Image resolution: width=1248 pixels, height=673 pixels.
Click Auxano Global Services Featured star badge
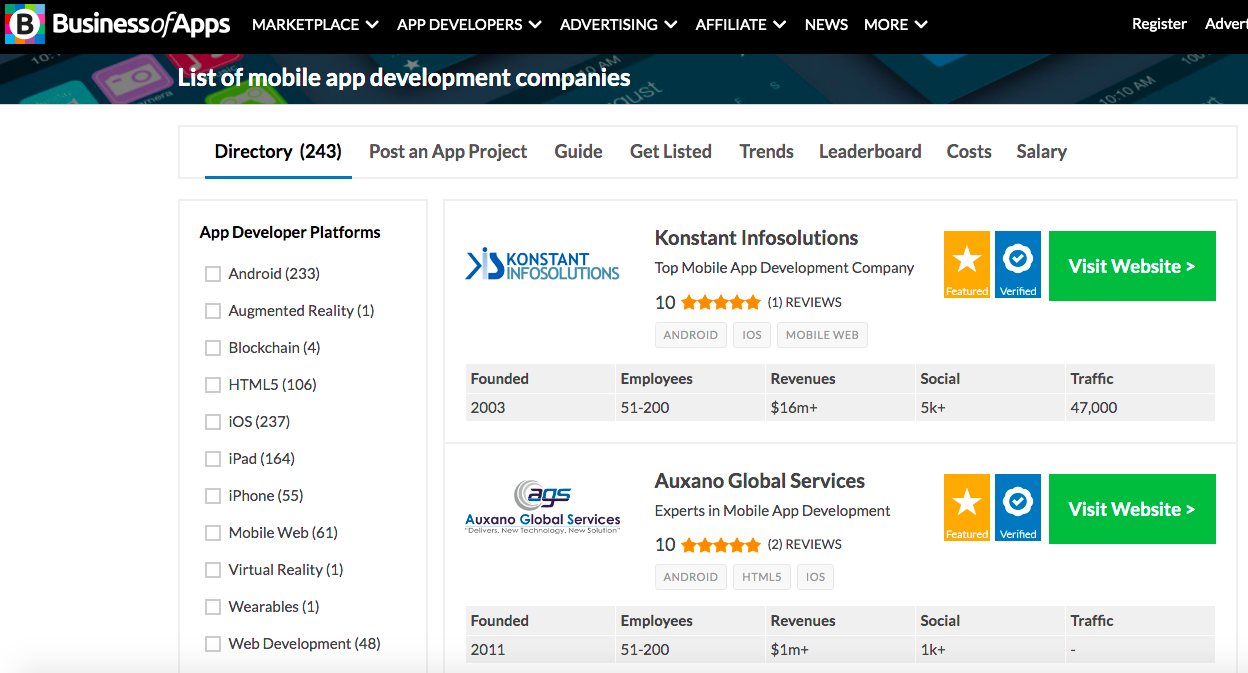[967, 508]
